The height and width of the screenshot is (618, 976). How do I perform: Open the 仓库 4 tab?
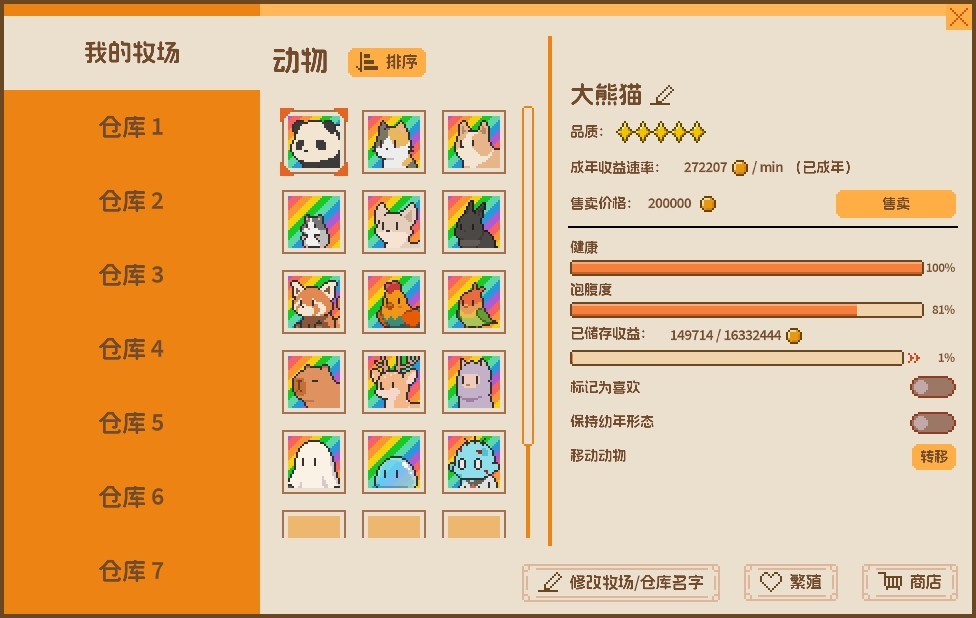point(131,349)
